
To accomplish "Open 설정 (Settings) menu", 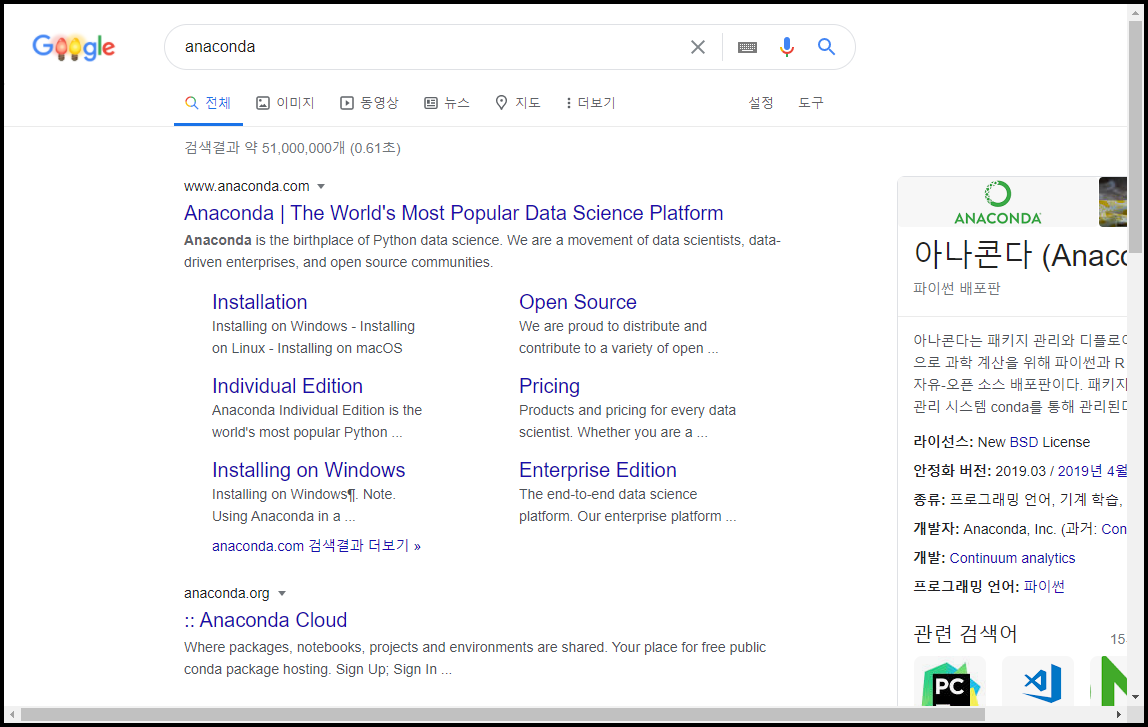I will (761, 103).
